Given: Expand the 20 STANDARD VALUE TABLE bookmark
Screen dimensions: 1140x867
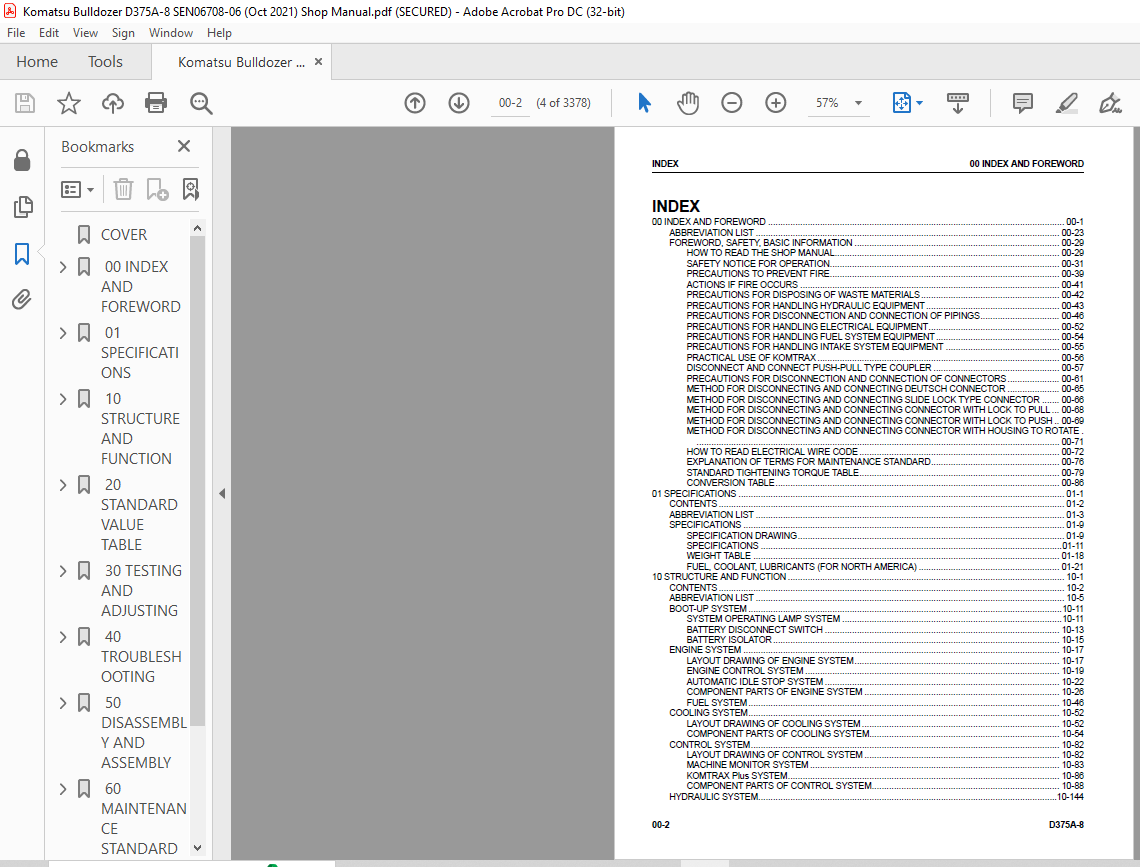Looking at the screenshot, I should (63, 485).
